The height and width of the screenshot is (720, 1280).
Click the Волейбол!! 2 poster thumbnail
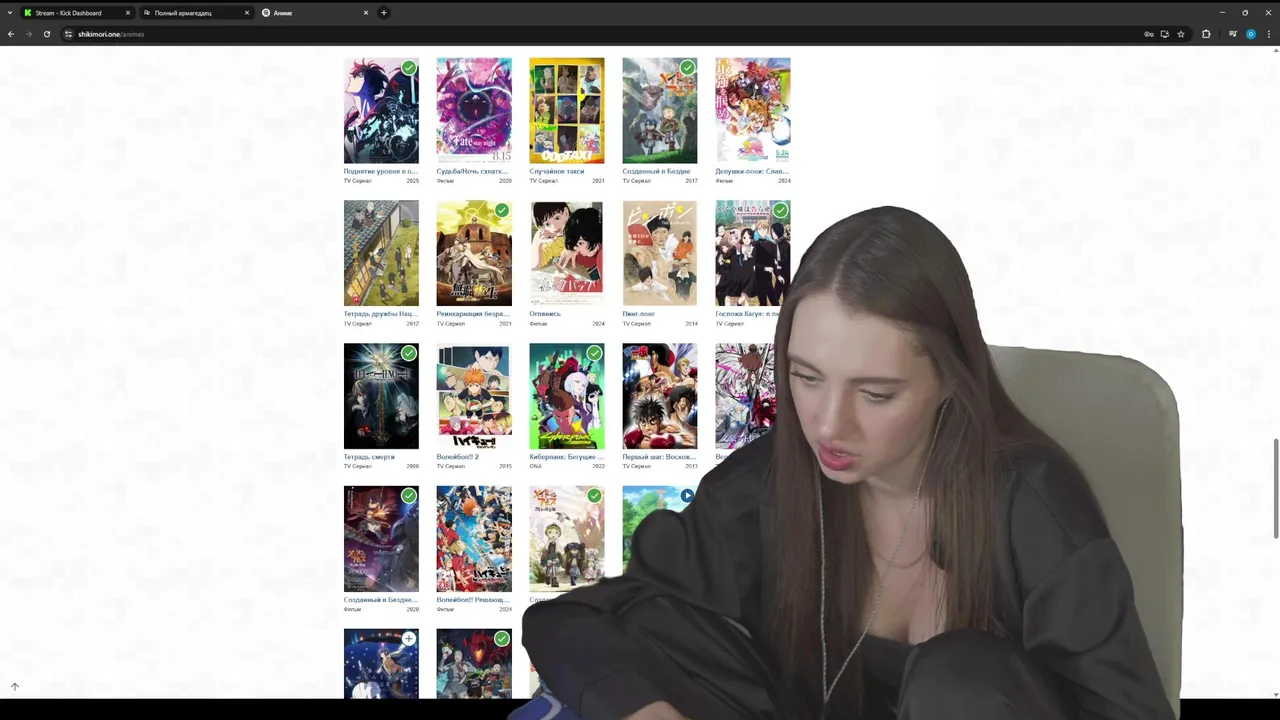(474, 396)
